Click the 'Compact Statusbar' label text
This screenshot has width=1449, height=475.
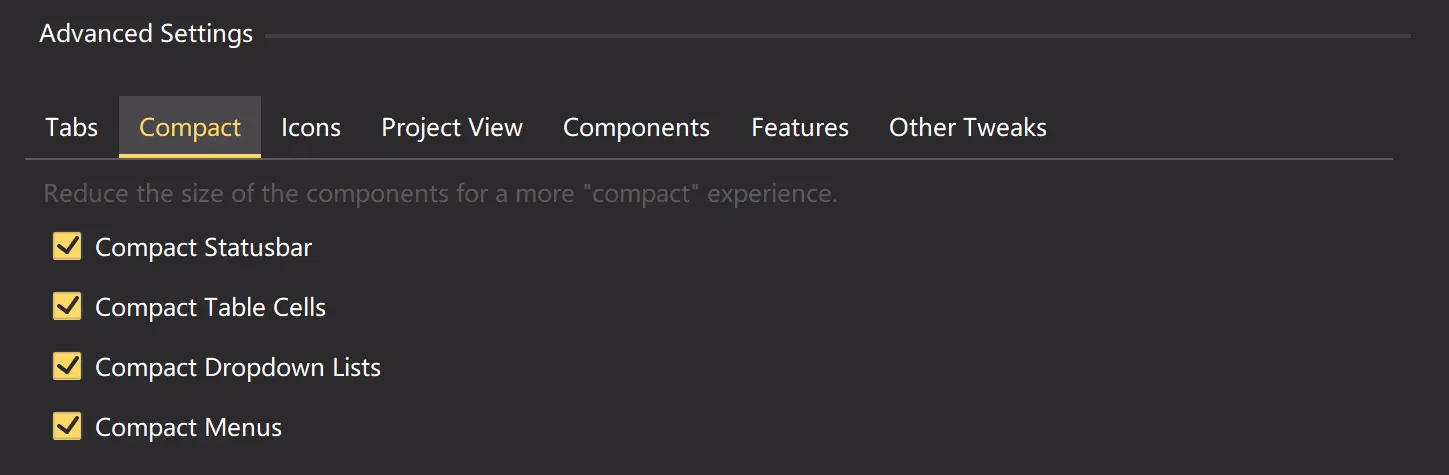pos(204,247)
